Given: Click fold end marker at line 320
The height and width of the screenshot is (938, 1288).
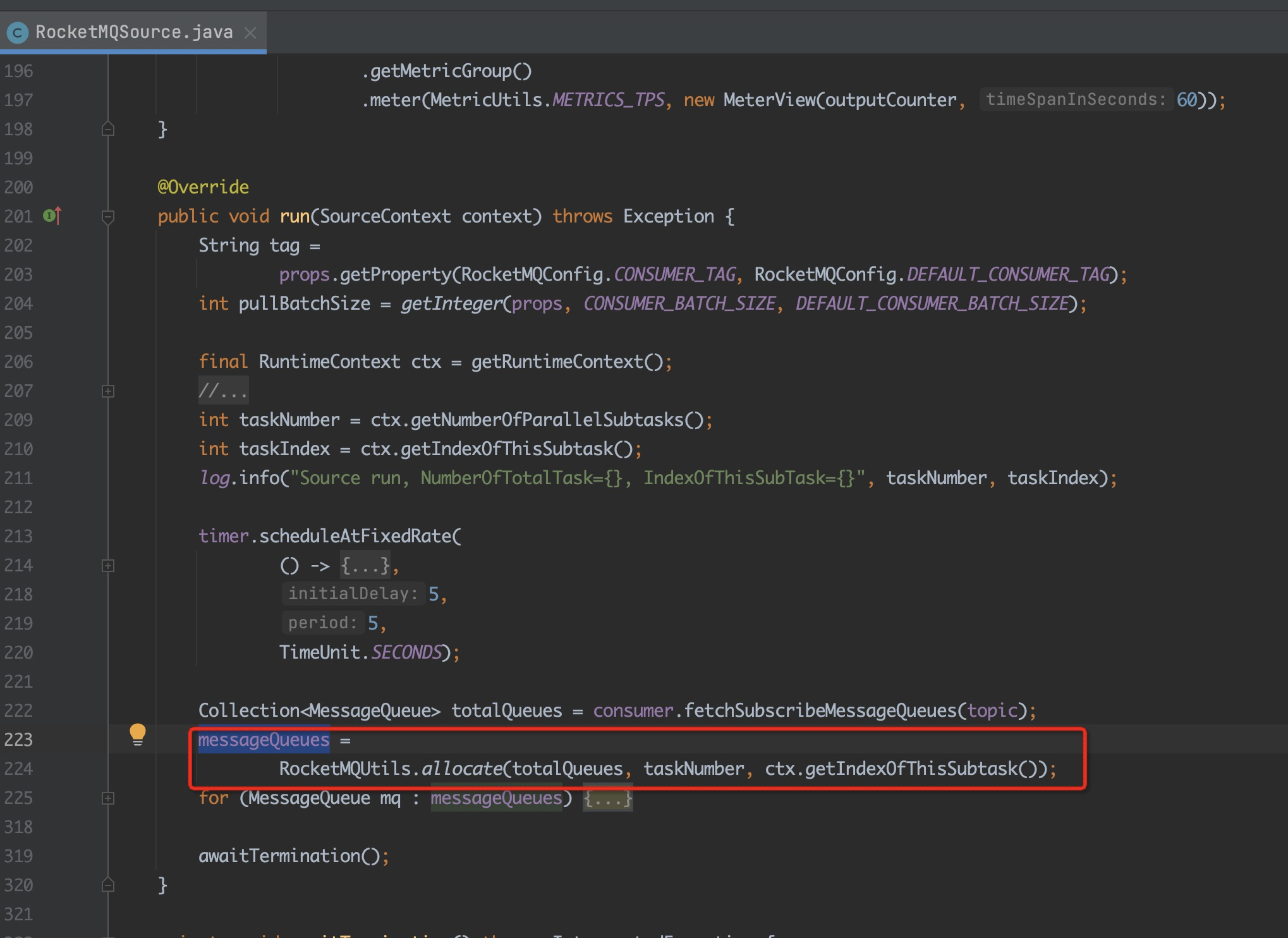Looking at the screenshot, I should click(x=108, y=885).
